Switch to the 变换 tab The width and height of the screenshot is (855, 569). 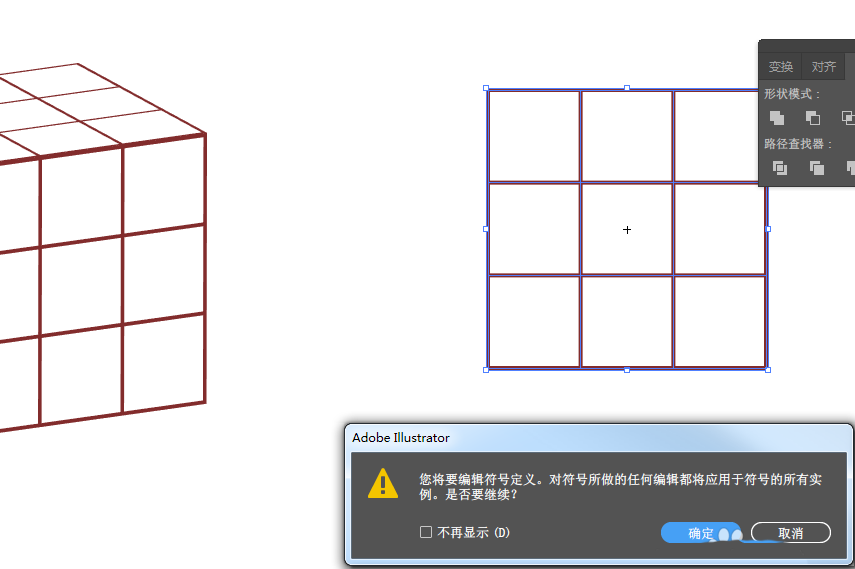[780, 67]
